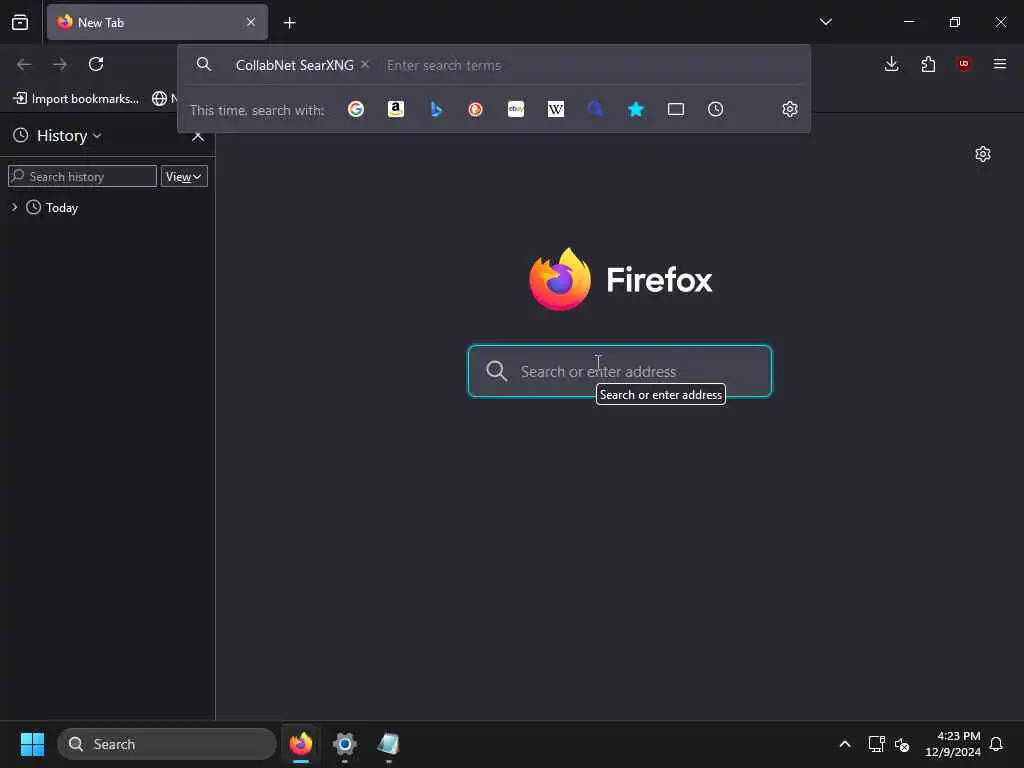The image size is (1024, 768).
Task: Search within bookmarks using the star icon
Action: 635,109
